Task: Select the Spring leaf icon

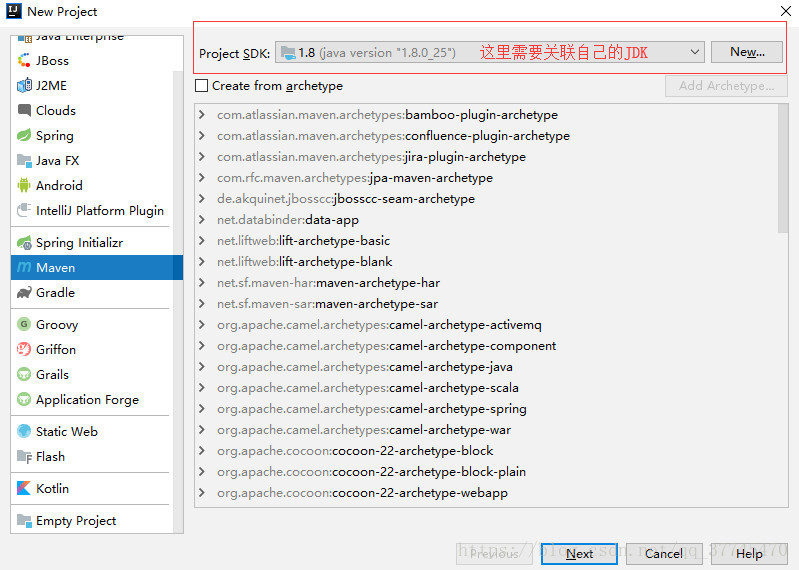Action: pos(23,135)
